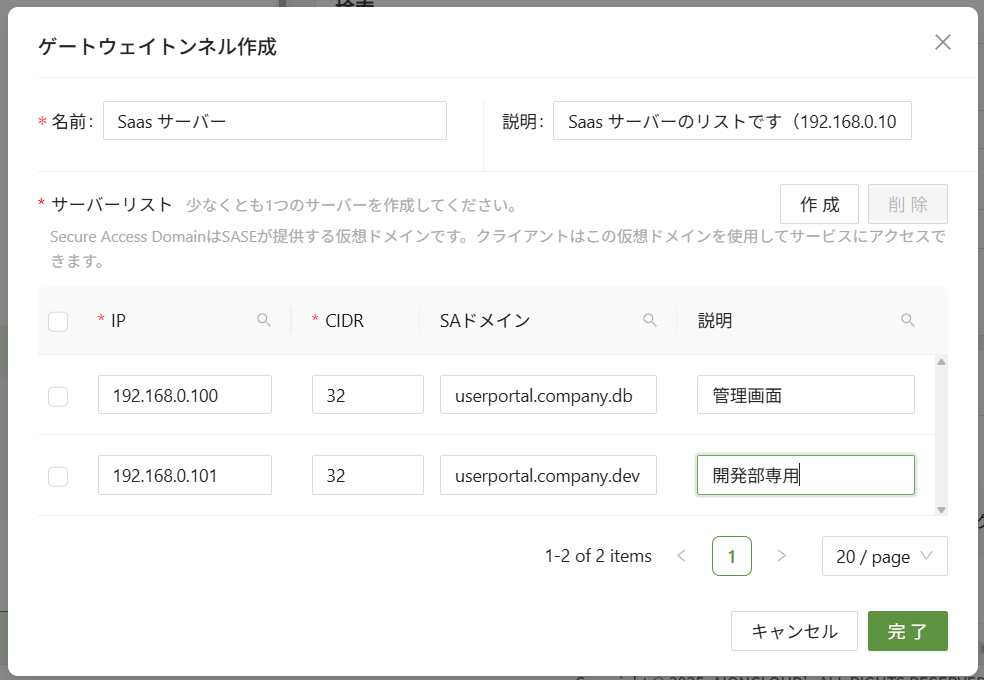
Task: Check the row for 192.168.0.101
Action: [58, 476]
